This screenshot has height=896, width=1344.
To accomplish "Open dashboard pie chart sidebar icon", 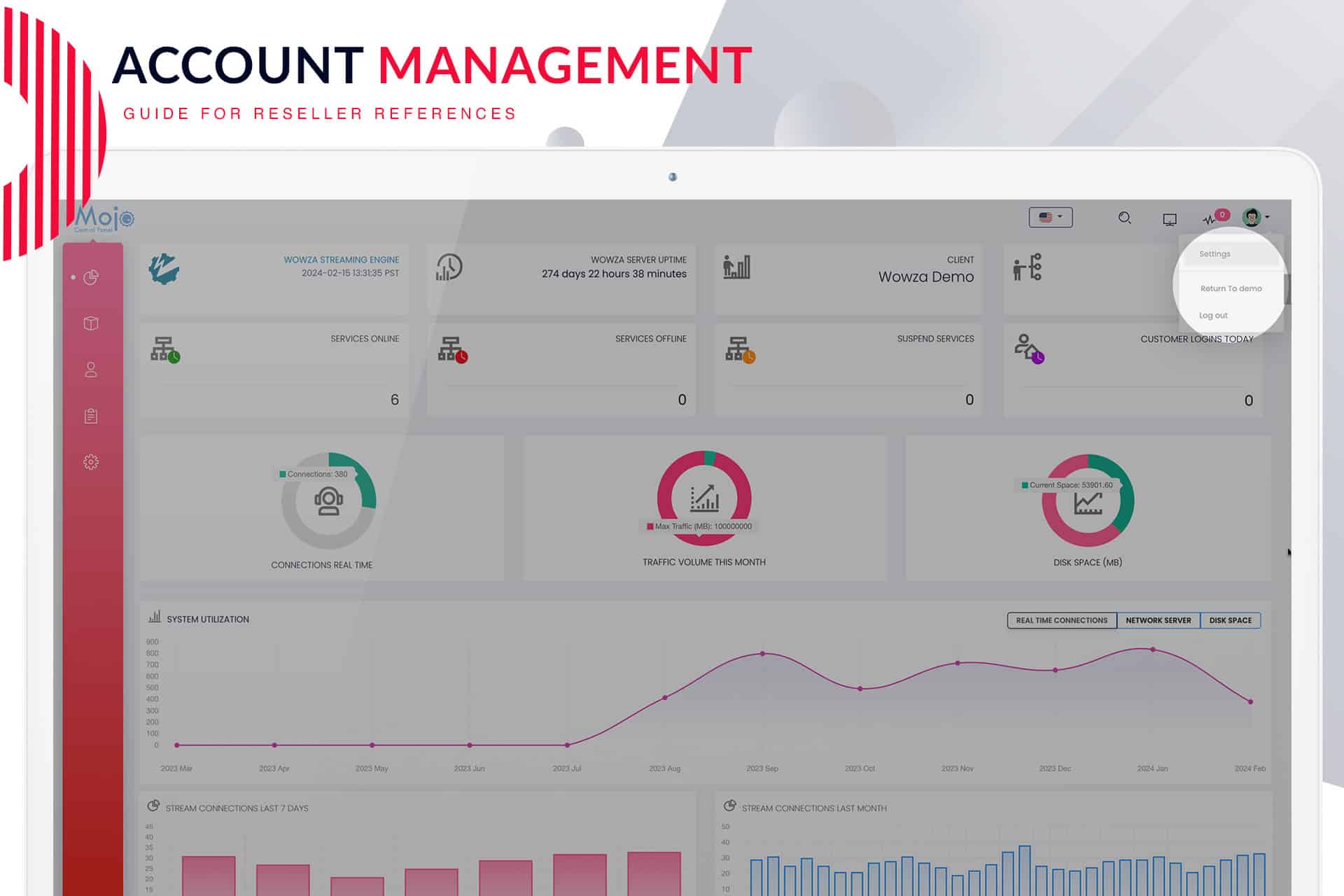I will (x=91, y=278).
